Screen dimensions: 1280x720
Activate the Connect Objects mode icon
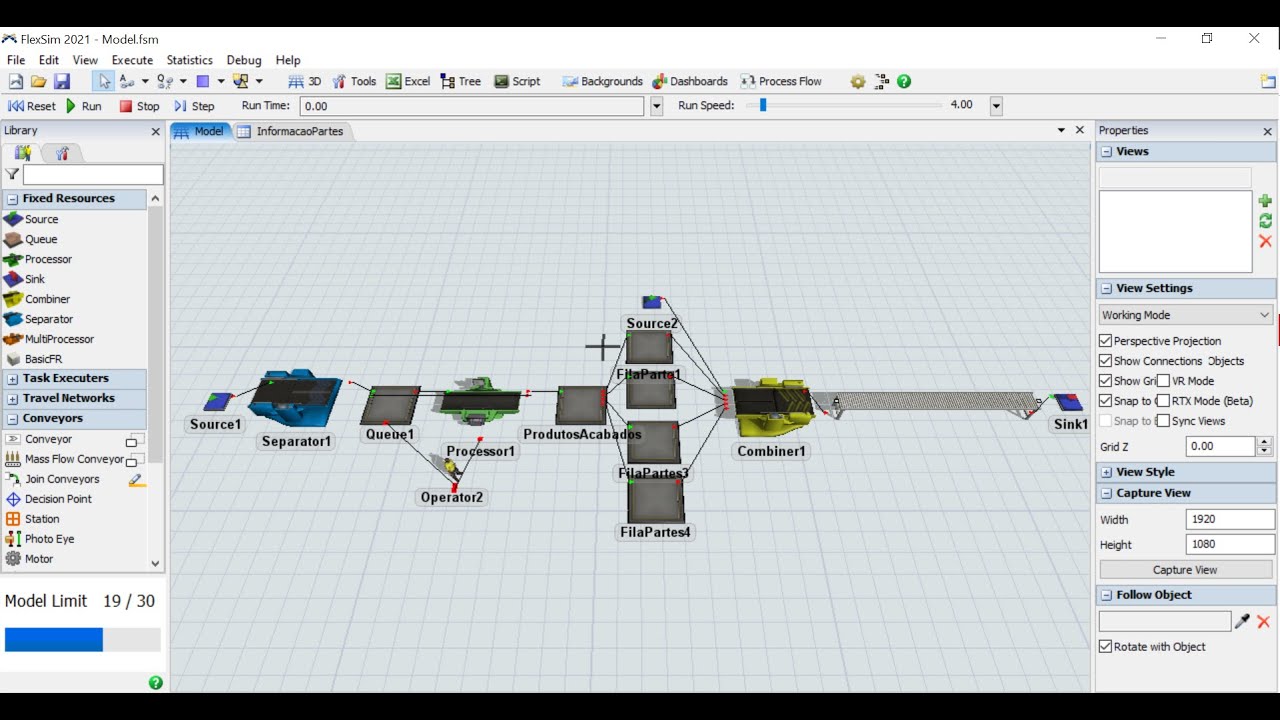coord(127,82)
